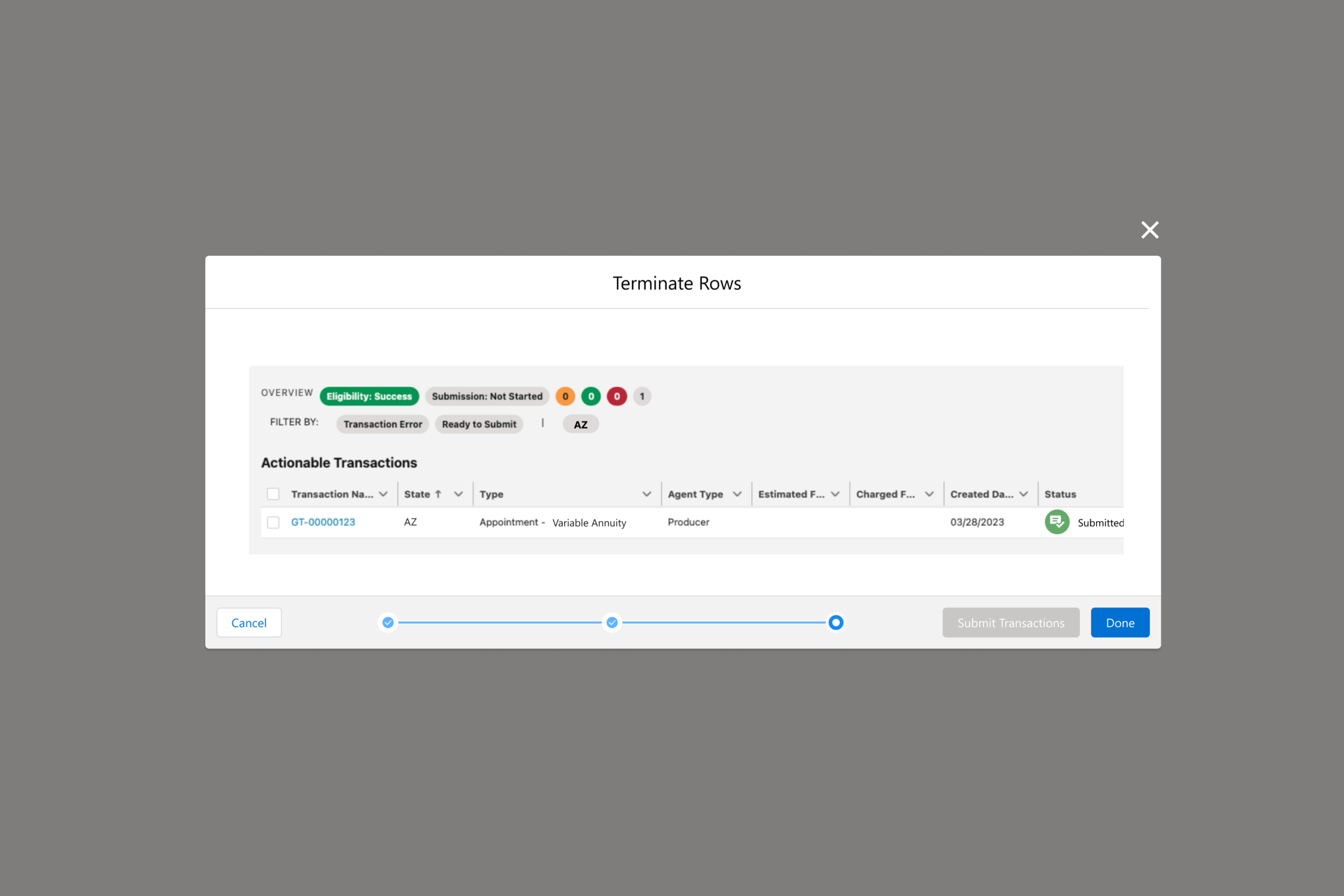This screenshot has height=896, width=1344.
Task: Close the Terminate Rows dialog with X
Action: point(1149,230)
